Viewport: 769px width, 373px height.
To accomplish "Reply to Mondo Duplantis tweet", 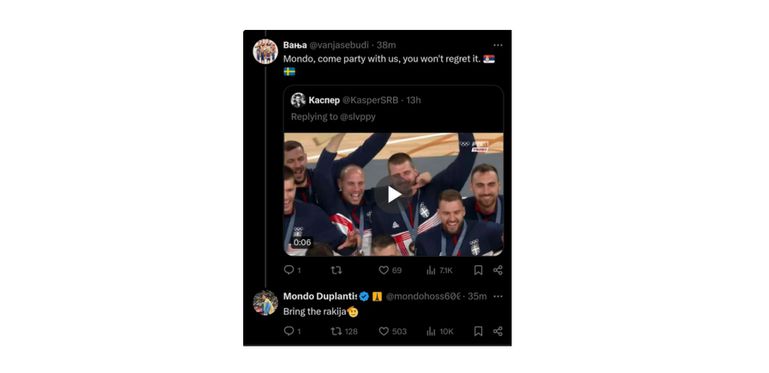I will pos(292,331).
